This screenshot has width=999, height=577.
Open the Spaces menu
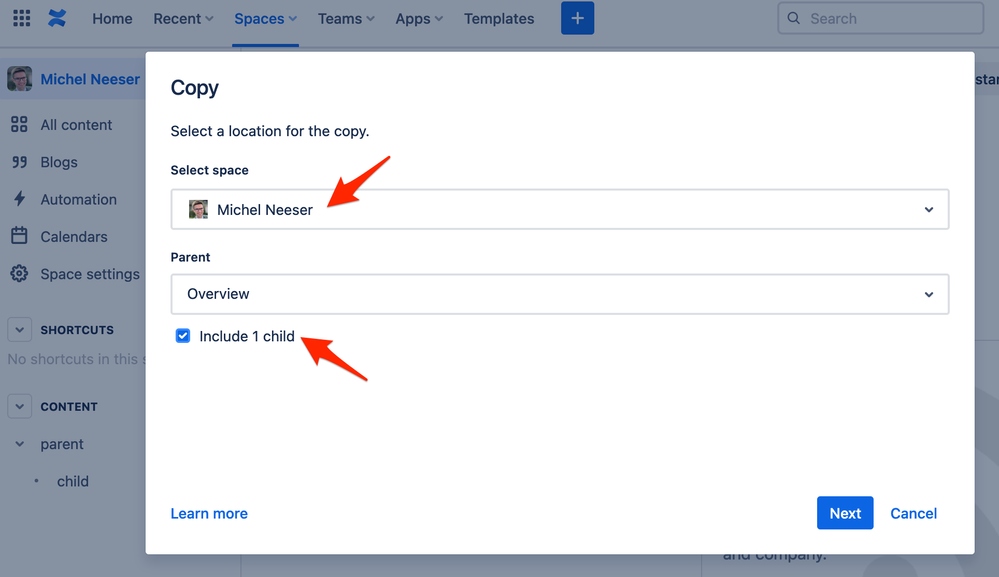pos(265,18)
